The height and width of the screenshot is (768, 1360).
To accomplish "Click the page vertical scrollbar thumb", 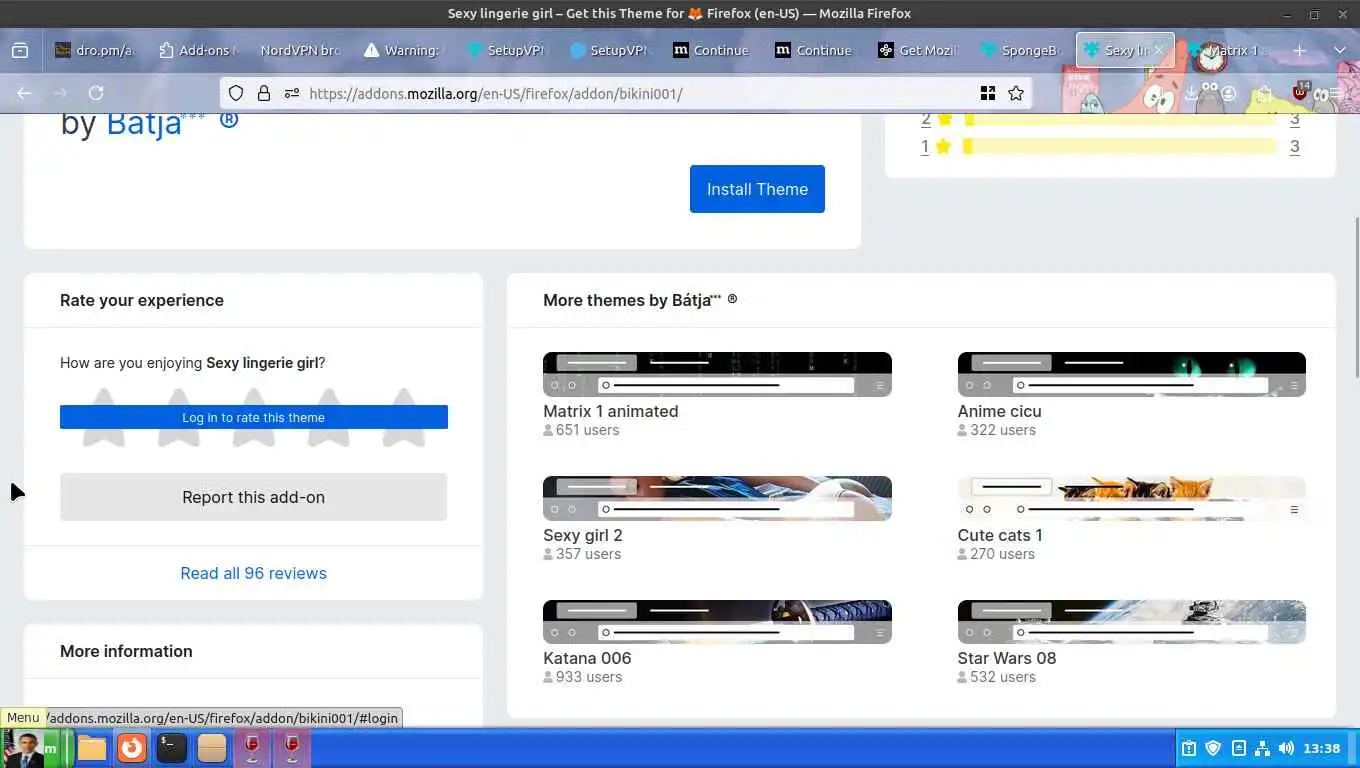I will [x=1356, y=297].
